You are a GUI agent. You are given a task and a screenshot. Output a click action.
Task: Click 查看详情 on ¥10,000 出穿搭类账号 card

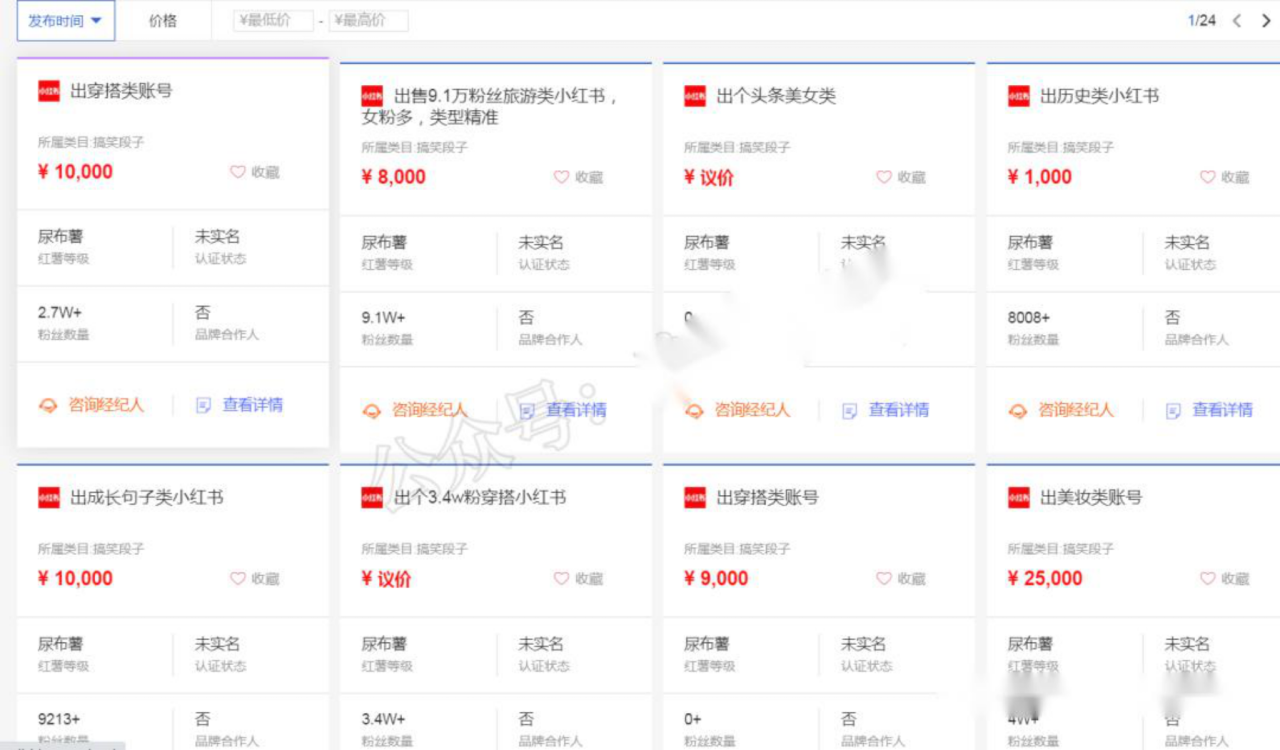point(252,405)
